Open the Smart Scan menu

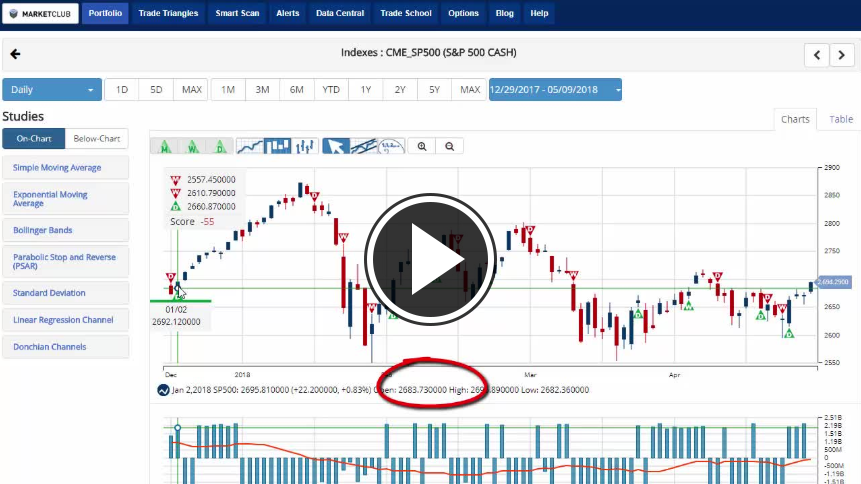tap(237, 13)
